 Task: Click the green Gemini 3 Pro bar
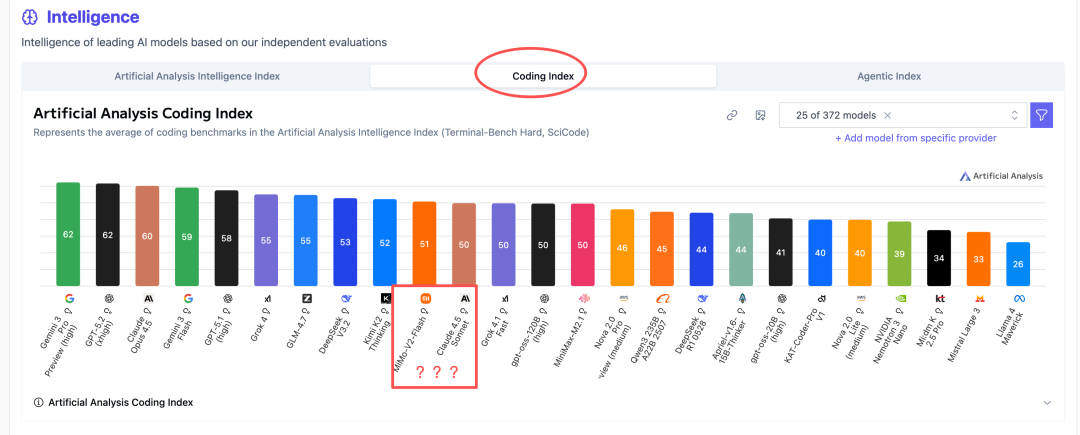tap(68, 234)
